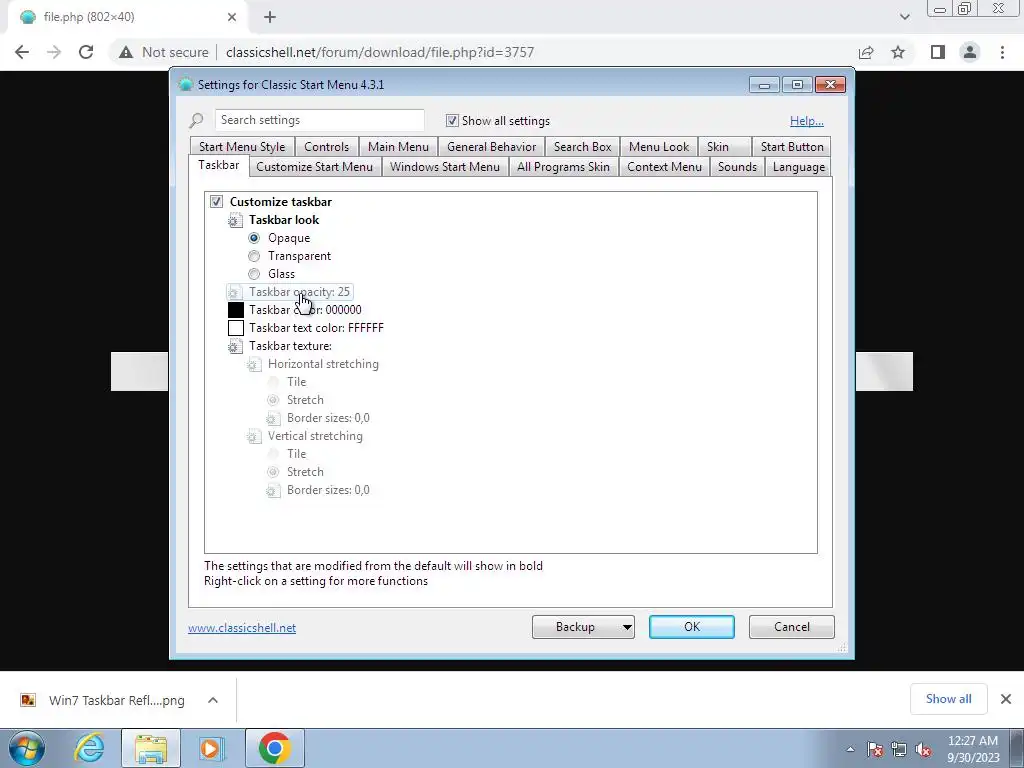Select Stretch under Horizontal stretching
Viewport: 1024px width, 768px height.
273,400
